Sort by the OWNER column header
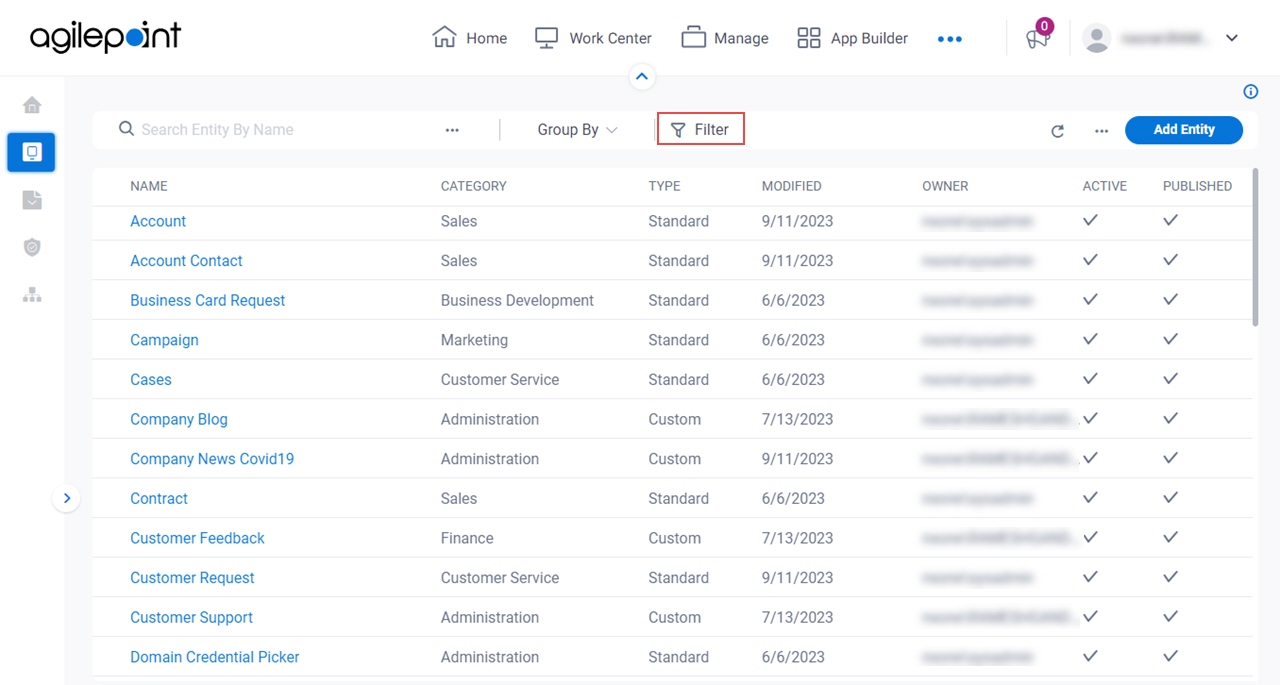The height and width of the screenshot is (685, 1280). pos(945,186)
